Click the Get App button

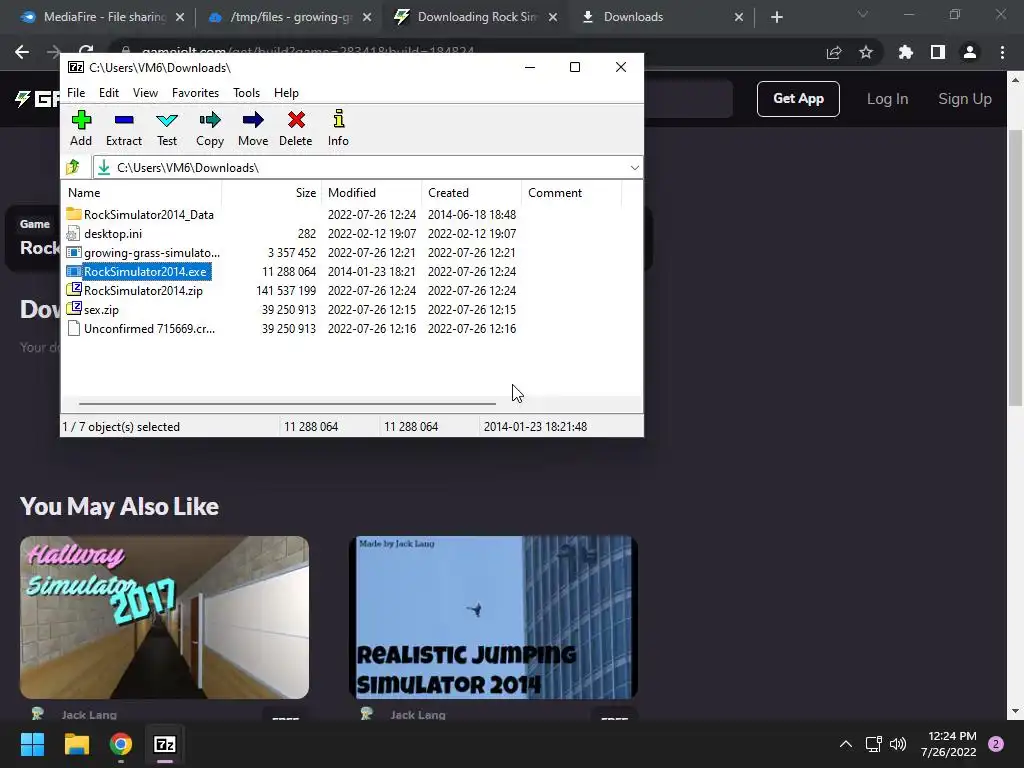tap(798, 99)
